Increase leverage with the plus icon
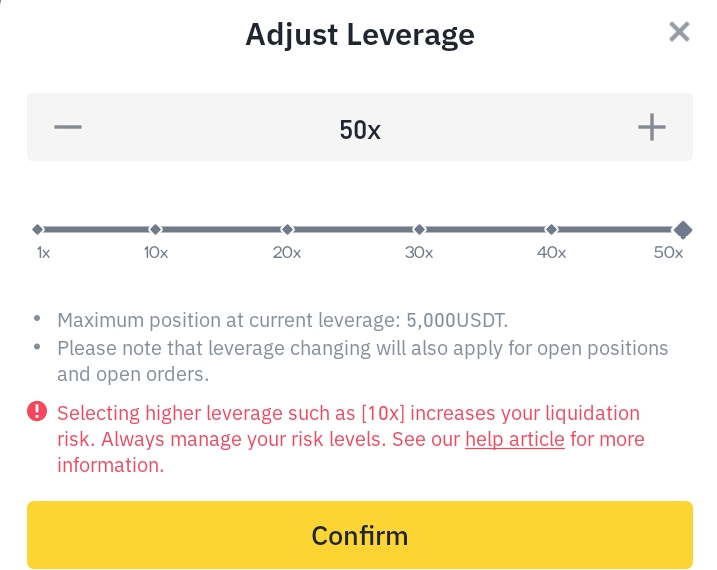This screenshot has width=717, height=570. pyautogui.click(x=652, y=127)
